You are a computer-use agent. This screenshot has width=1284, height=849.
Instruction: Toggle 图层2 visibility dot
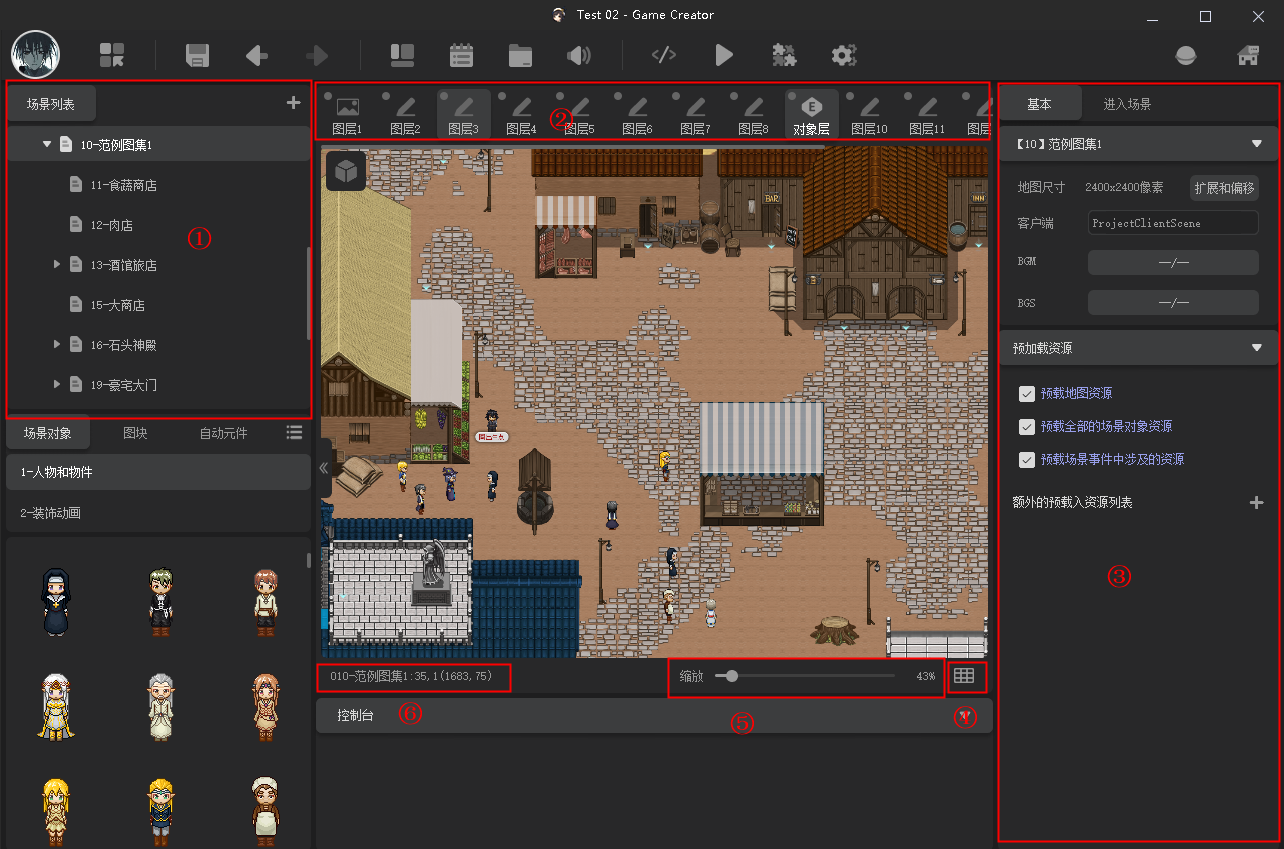coord(386,97)
